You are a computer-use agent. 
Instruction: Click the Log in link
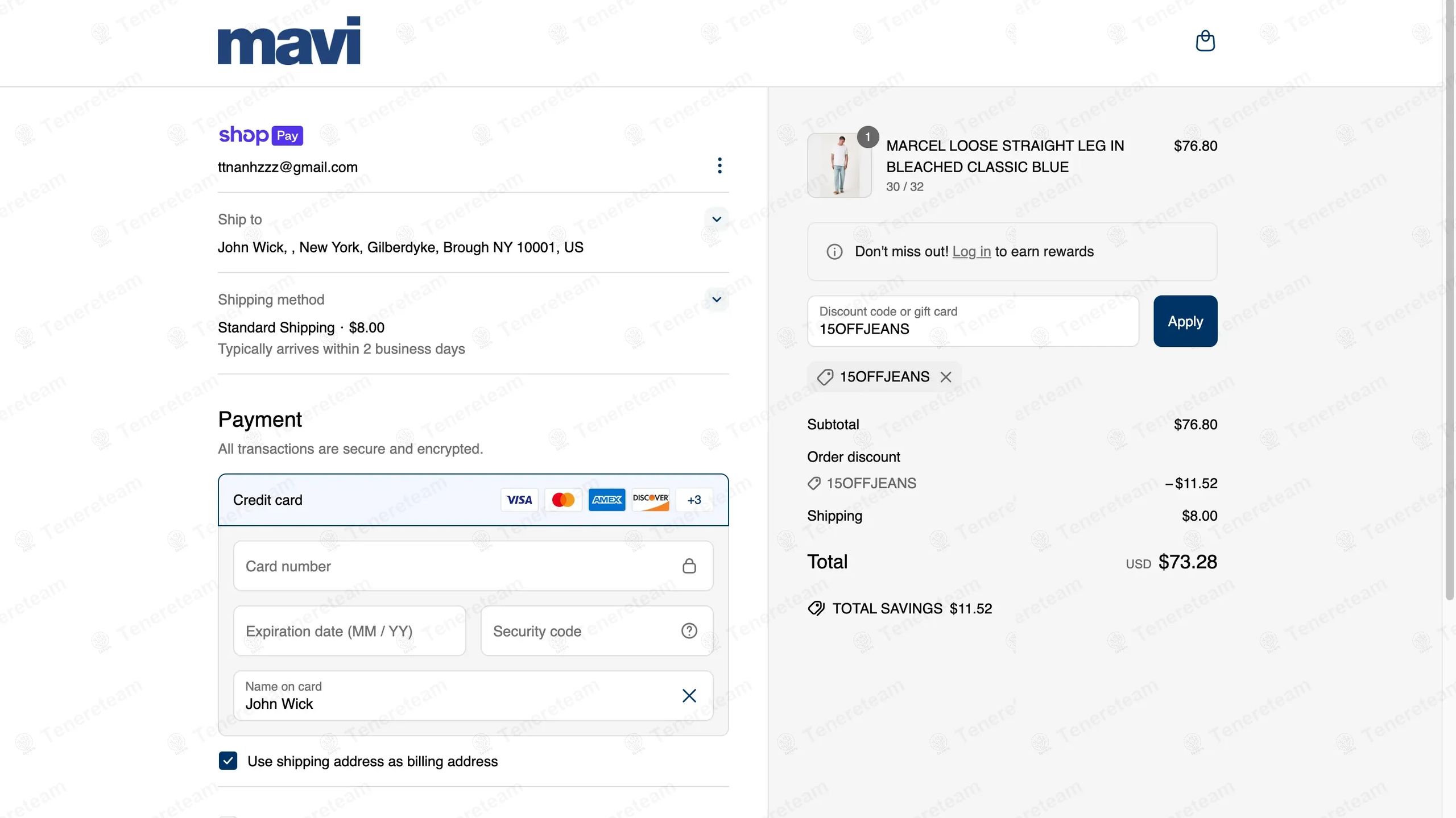[971, 251]
